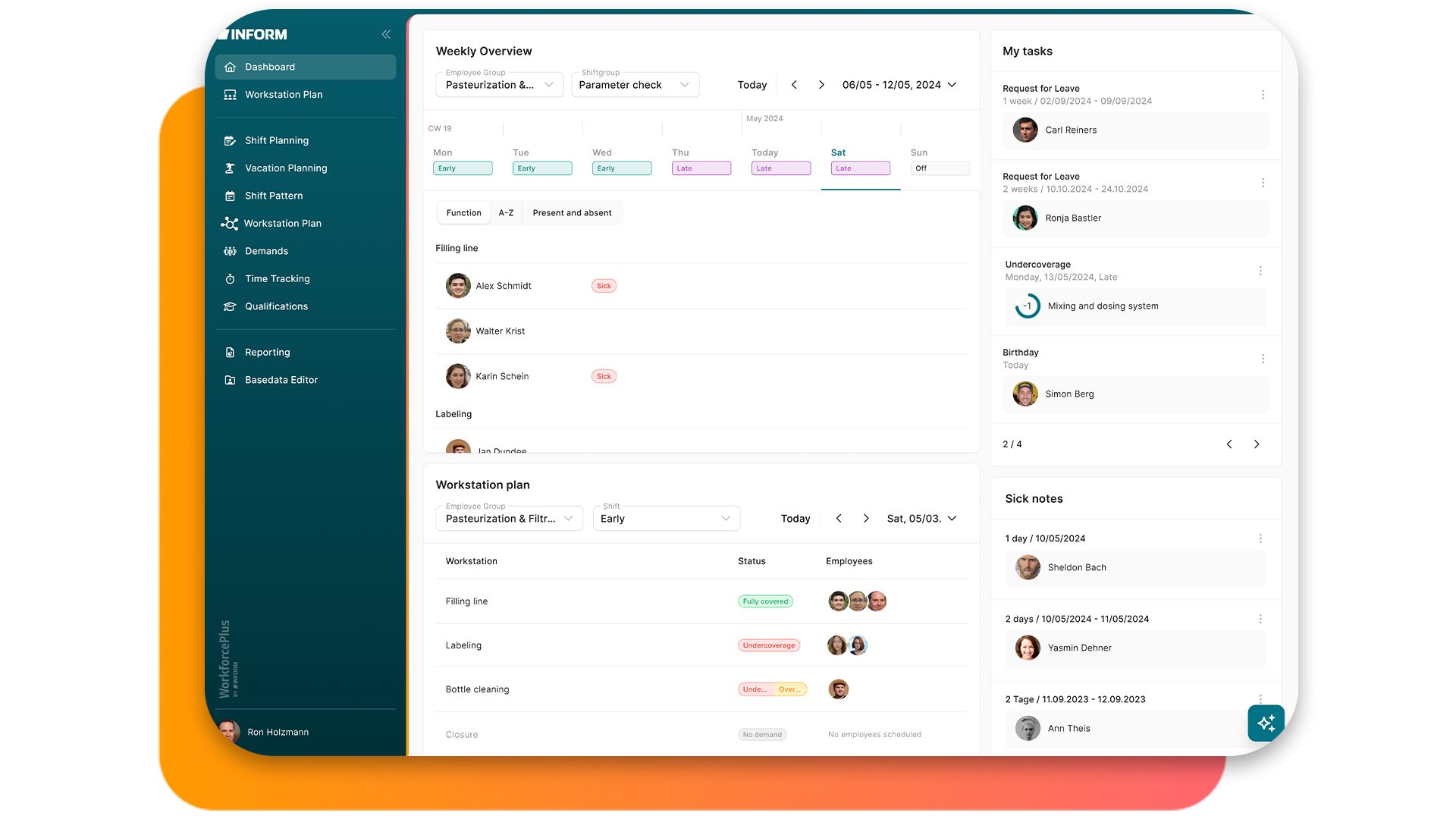Navigate forward in Weekly Overview using next arrow

821,84
